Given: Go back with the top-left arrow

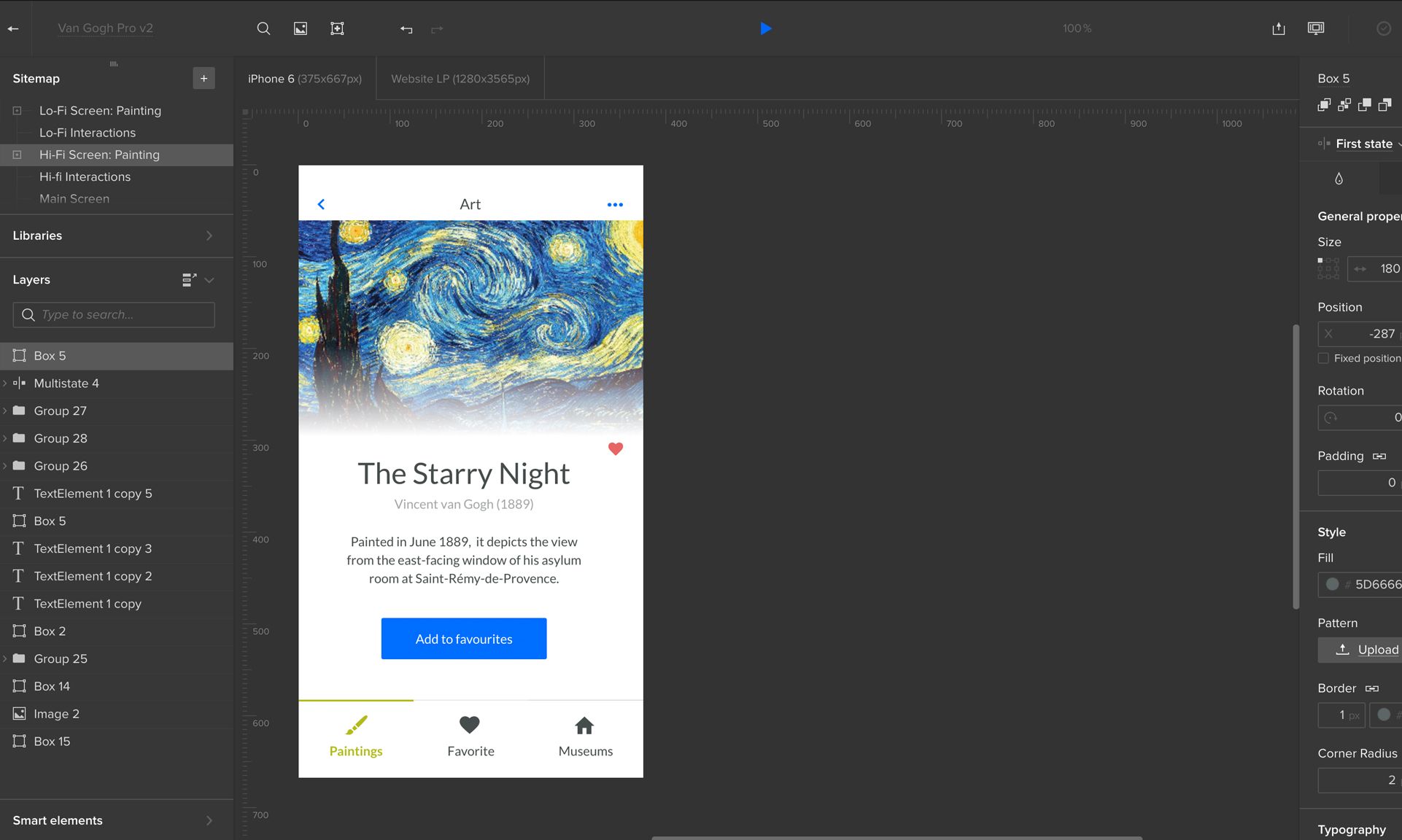Looking at the screenshot, I should [x=13, y=28].
